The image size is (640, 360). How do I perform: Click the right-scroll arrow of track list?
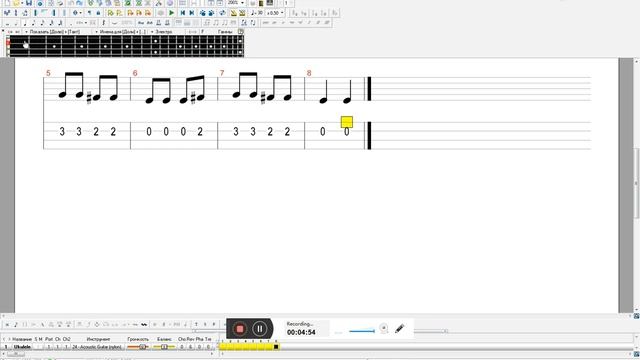pyautogui.click(x=213, y=354)
